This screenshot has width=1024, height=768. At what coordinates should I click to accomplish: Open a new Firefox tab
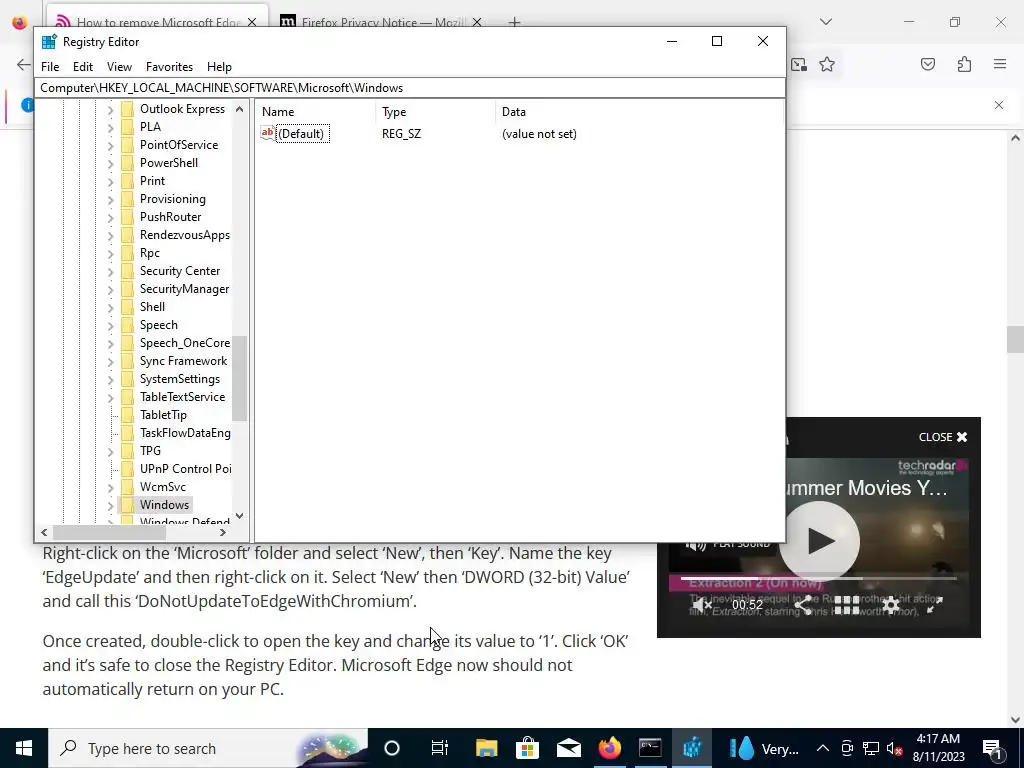[515, 22]
